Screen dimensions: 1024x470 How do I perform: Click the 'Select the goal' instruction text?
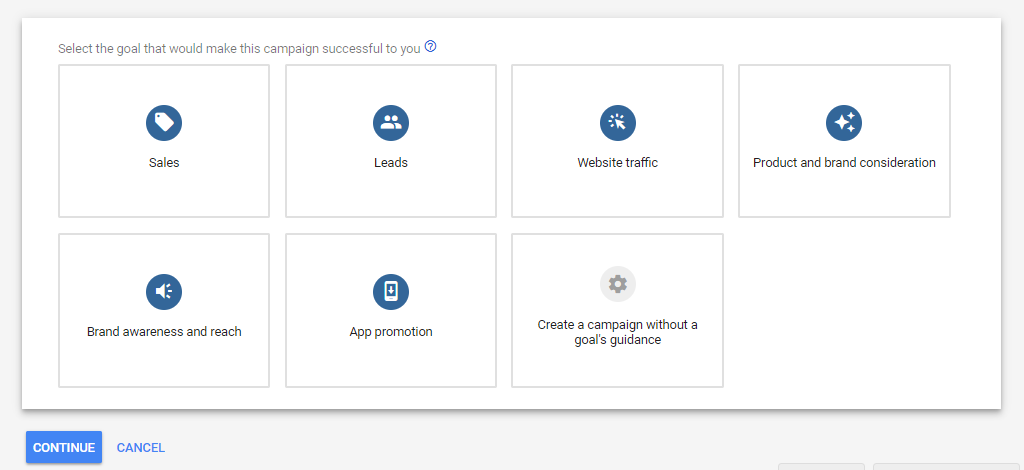[239, 49]
